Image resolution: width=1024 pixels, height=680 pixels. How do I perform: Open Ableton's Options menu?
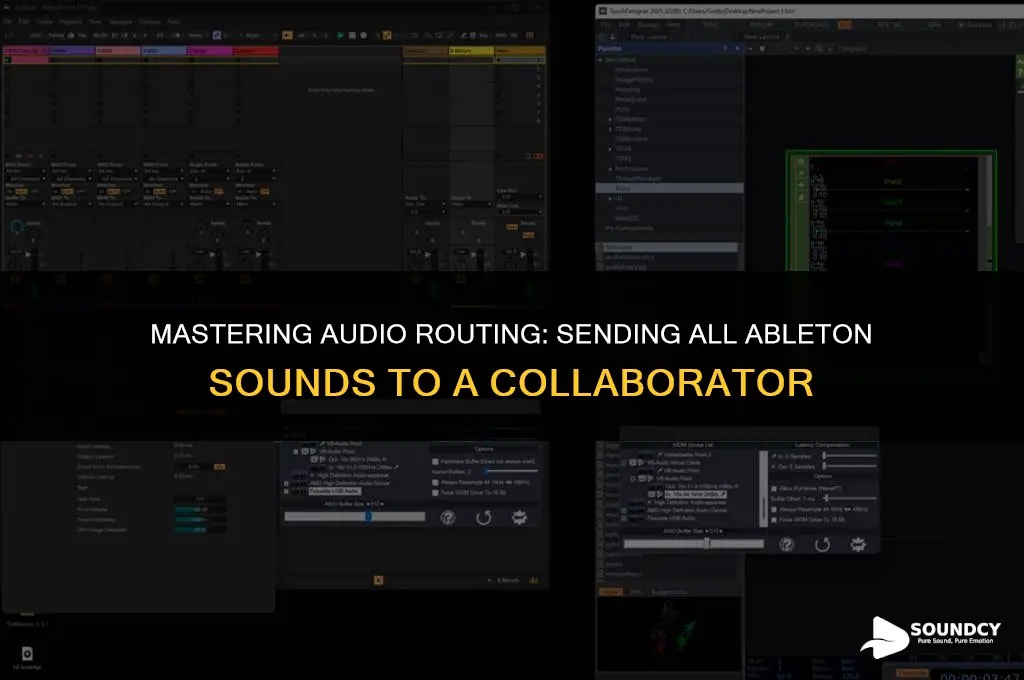(150, 22)
